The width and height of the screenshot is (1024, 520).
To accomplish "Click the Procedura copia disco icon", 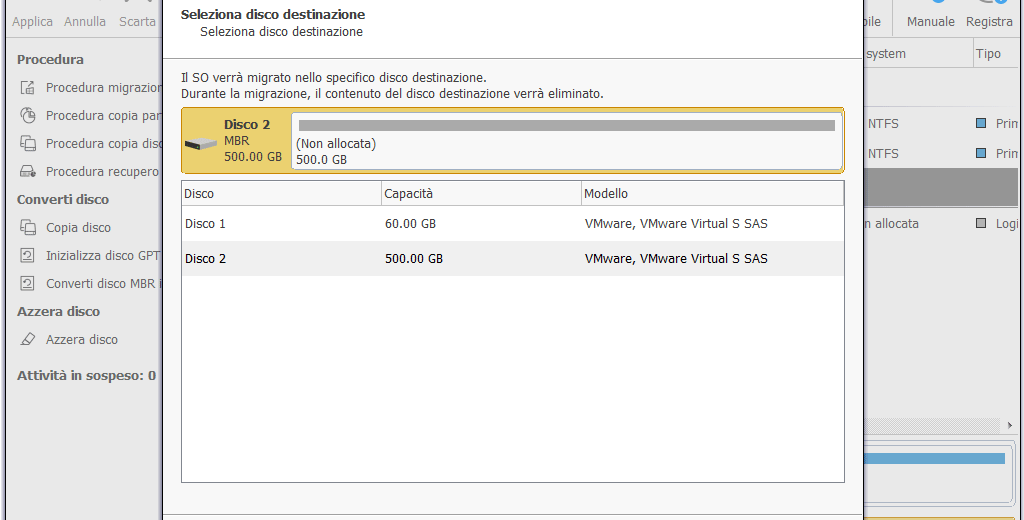I will pos(27,143).
